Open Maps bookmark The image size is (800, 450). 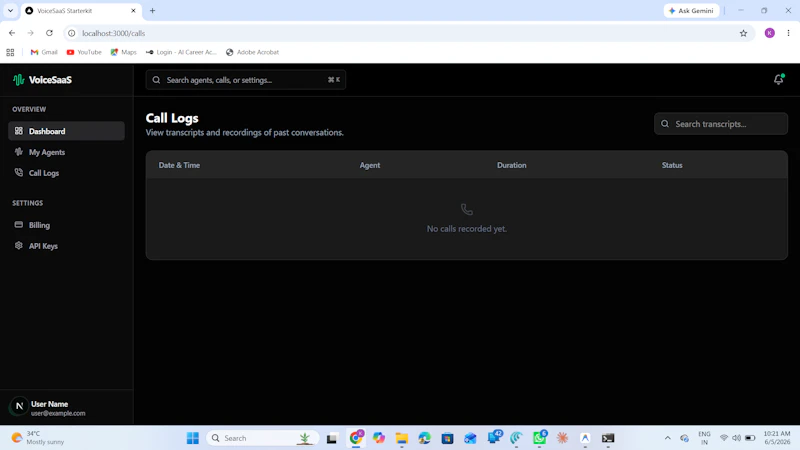point(123,52)
